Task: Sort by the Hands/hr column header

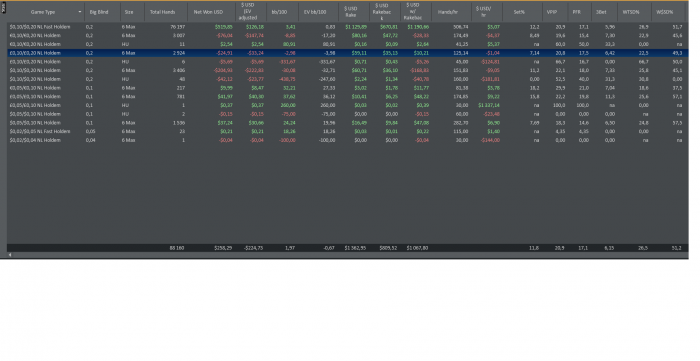Action: click(x=448, y=12)
